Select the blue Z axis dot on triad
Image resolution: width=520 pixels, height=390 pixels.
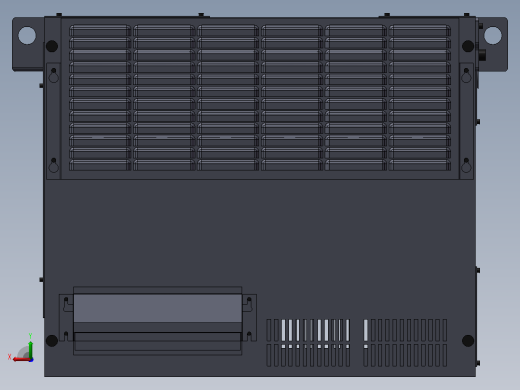[31, 360]
